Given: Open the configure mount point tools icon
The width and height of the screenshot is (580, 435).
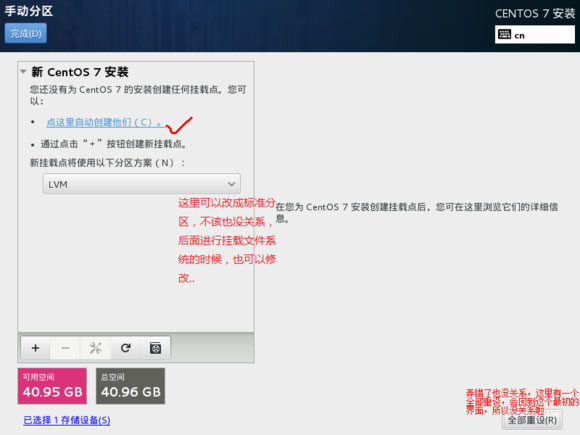Looking at the screenshot, I should (x=95, y=348).
